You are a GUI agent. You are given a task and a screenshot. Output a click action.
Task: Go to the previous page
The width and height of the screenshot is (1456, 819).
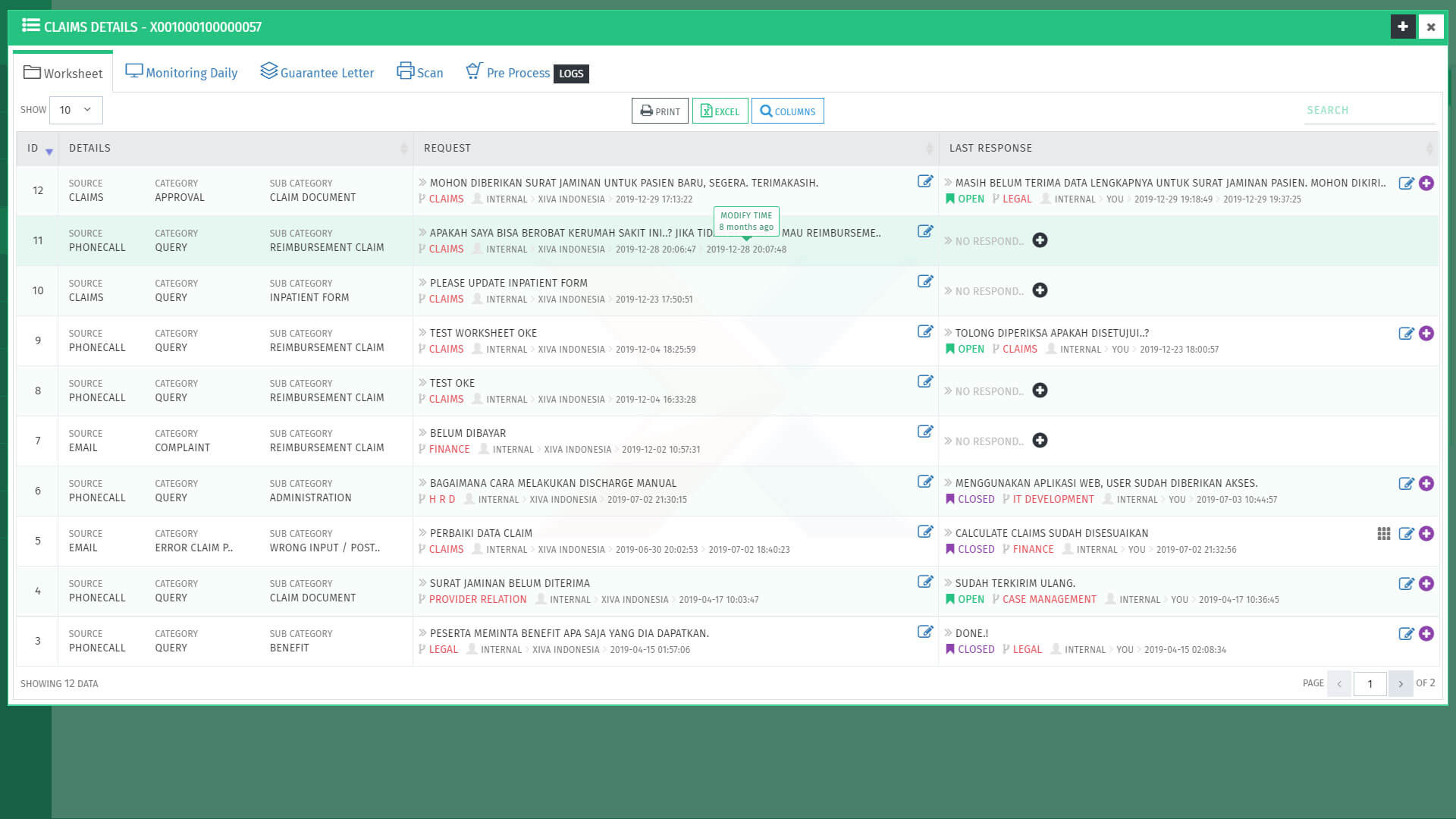1339,683
